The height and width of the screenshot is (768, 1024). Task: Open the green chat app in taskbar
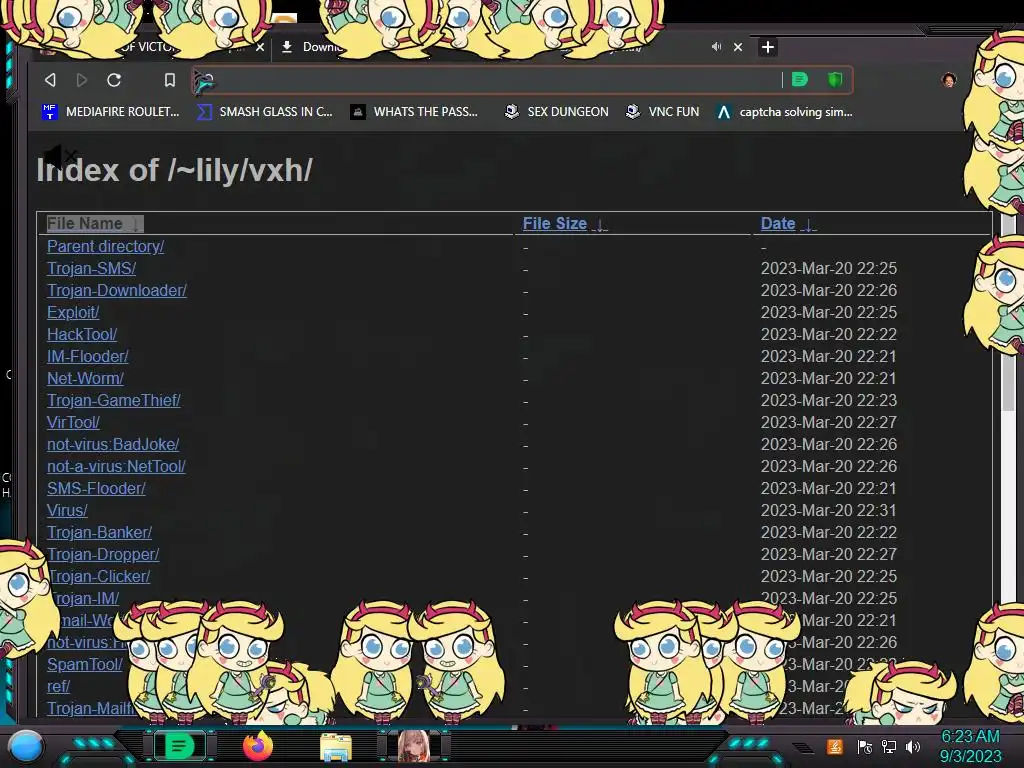coord(179,746)
